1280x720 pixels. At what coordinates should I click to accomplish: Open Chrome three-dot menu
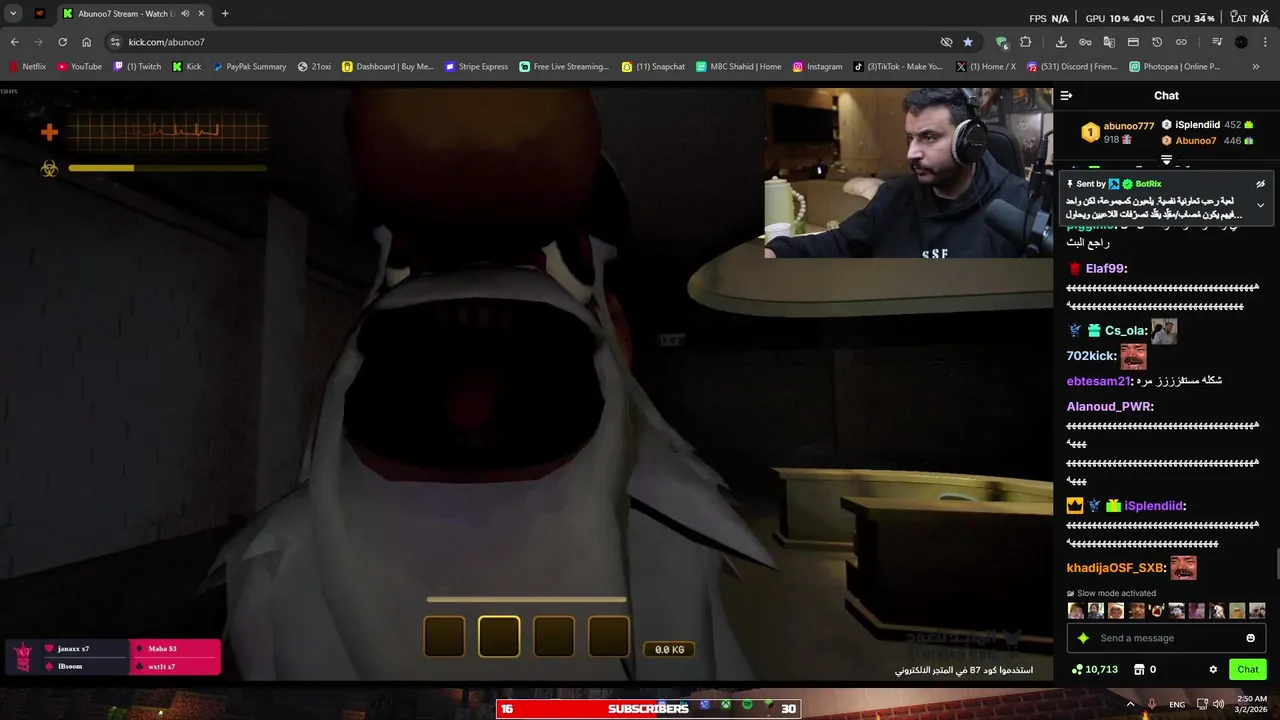(x=1265, y=42)
